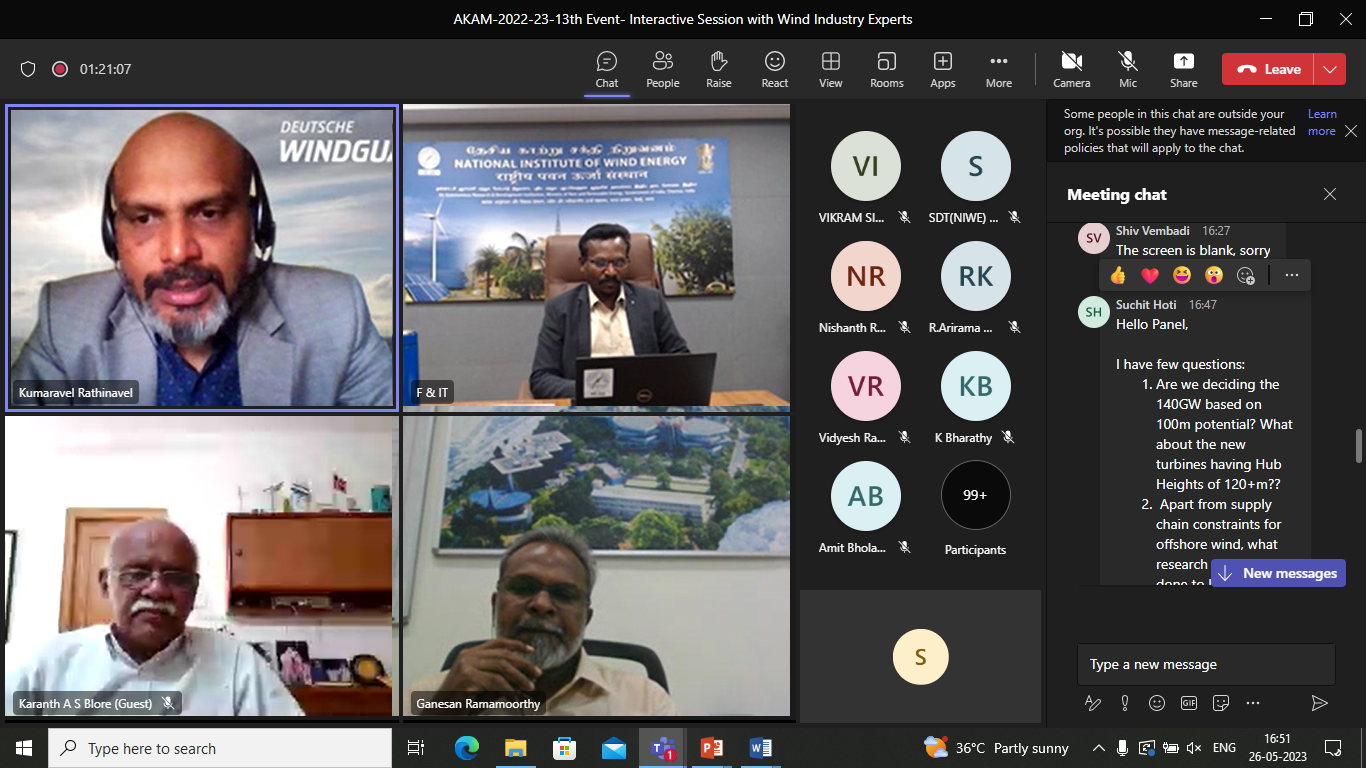Unmute the Mic

tap(1128, 69)
